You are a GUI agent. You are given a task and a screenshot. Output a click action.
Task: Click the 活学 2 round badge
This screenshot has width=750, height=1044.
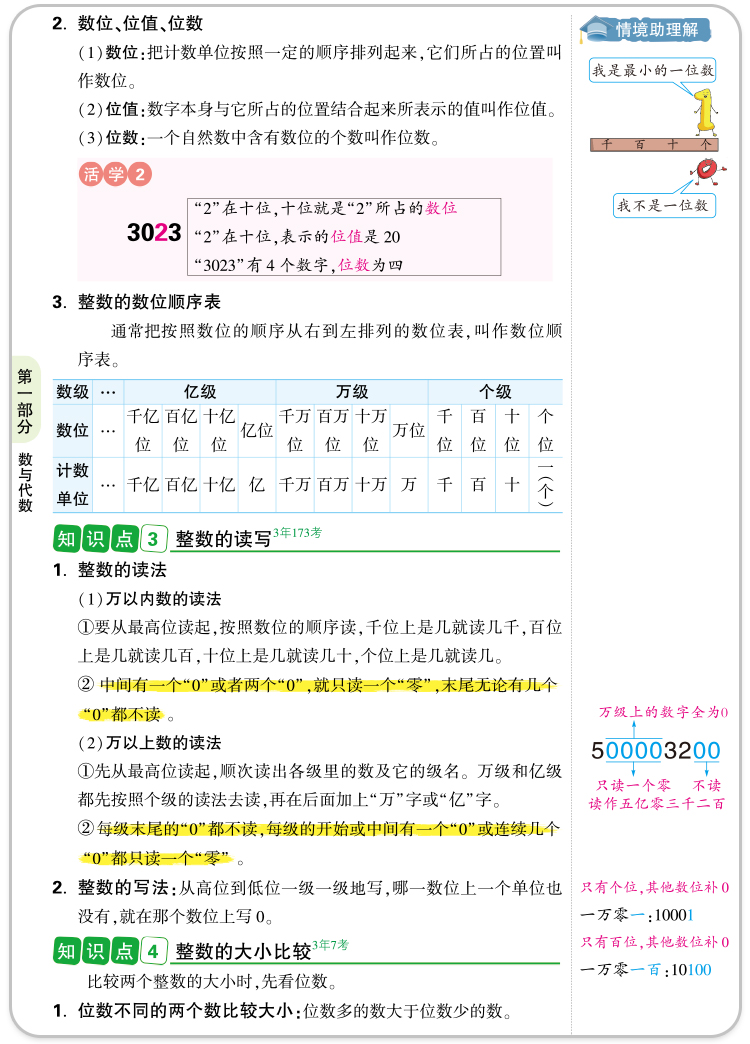115,174
